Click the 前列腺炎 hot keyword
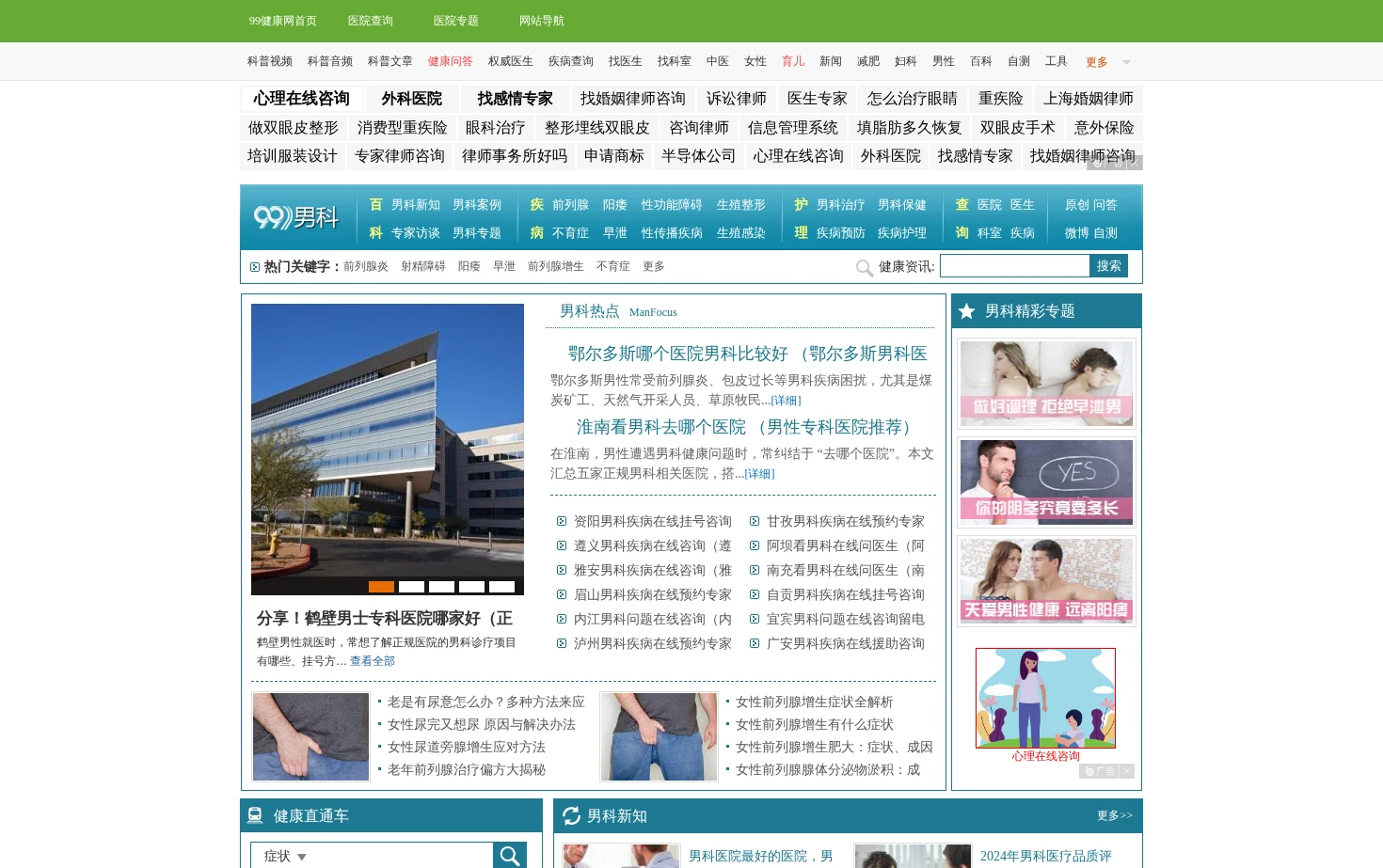Screen dimensions: 1383x868 pos(366,267)
